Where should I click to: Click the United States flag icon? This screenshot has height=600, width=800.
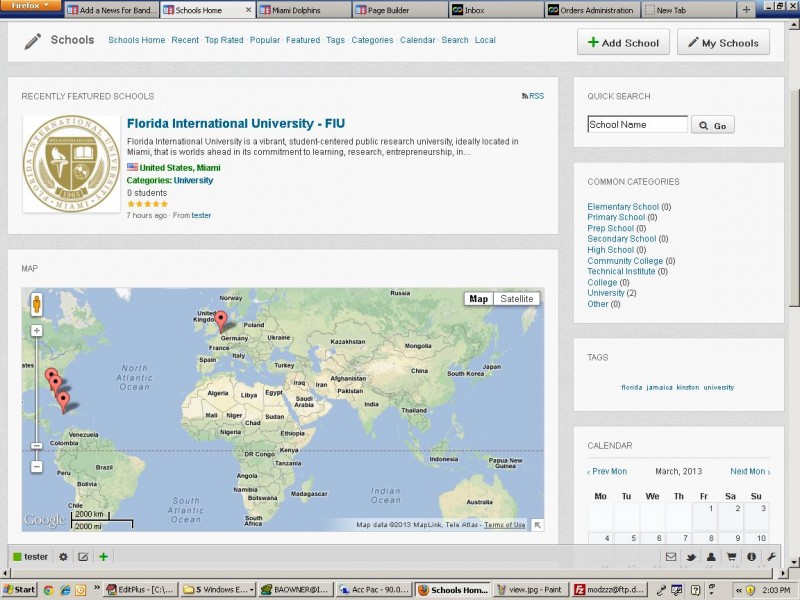point(132,167)
